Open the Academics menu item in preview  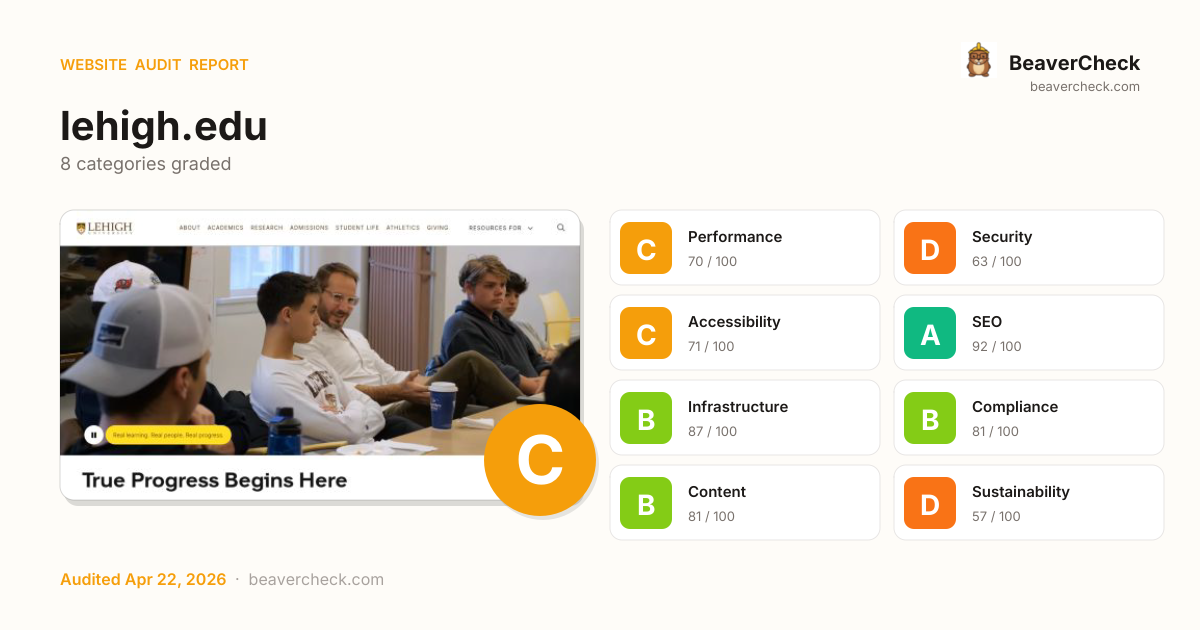225,228
